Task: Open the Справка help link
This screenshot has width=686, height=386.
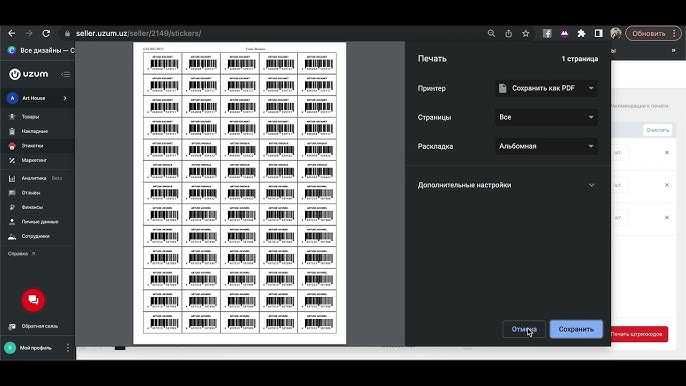Action: 21,253
